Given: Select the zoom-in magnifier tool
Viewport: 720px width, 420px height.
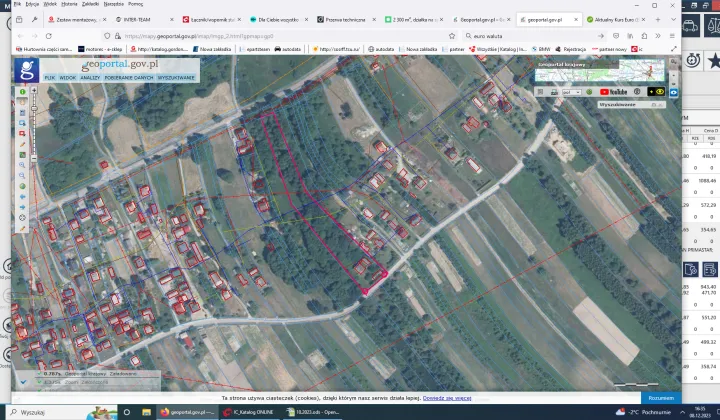Looking at the screenshot, I should (22, 165).
